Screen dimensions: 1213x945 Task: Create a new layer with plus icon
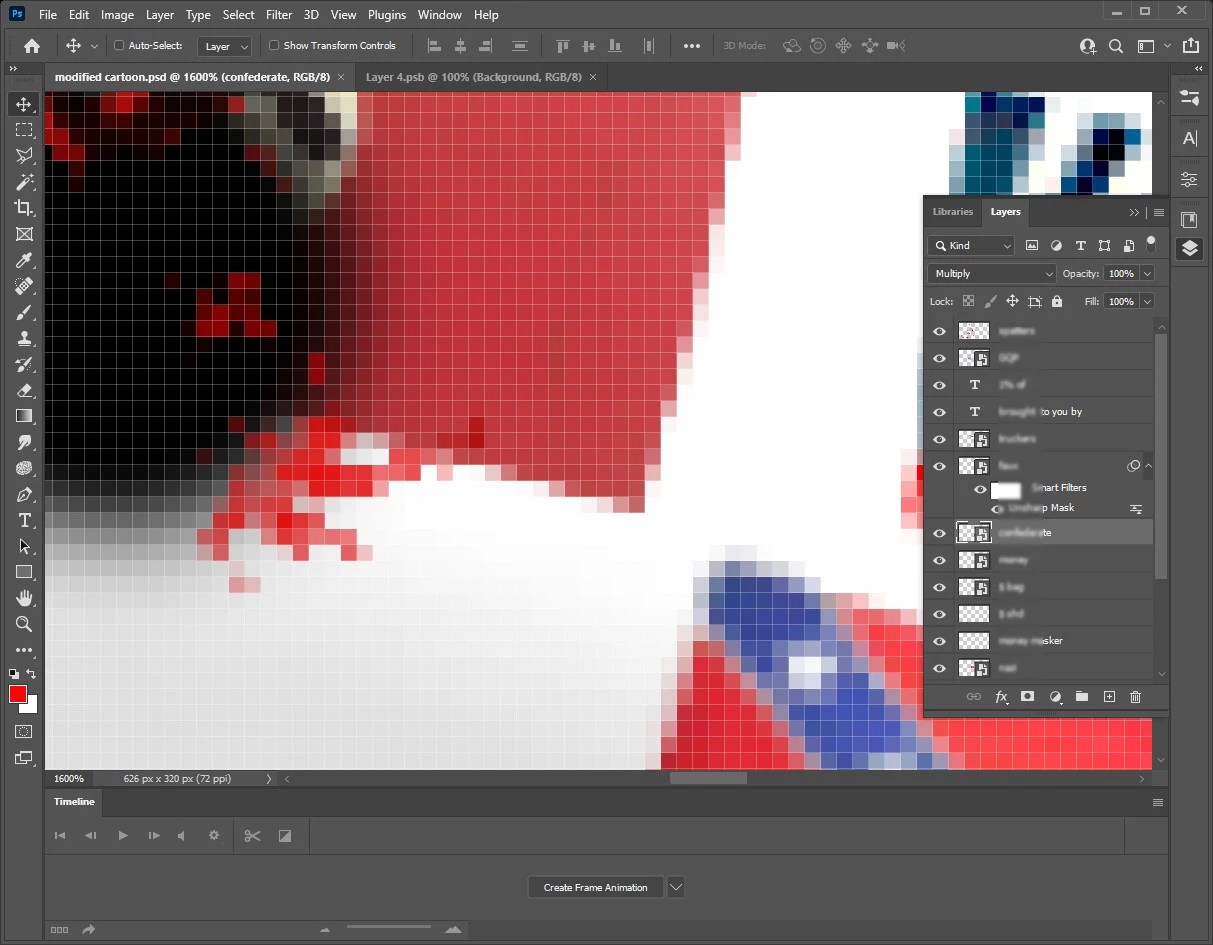tap(1108, 697)
